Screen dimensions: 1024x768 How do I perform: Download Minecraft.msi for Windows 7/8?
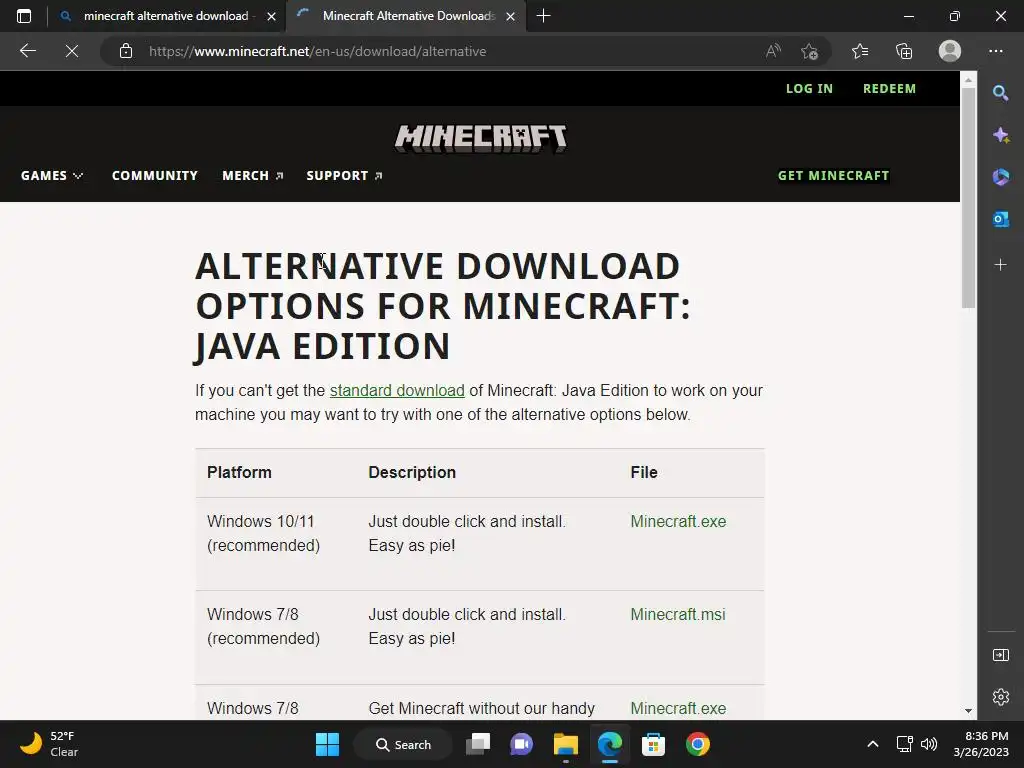pyautogui.click(x=678, y=615)
